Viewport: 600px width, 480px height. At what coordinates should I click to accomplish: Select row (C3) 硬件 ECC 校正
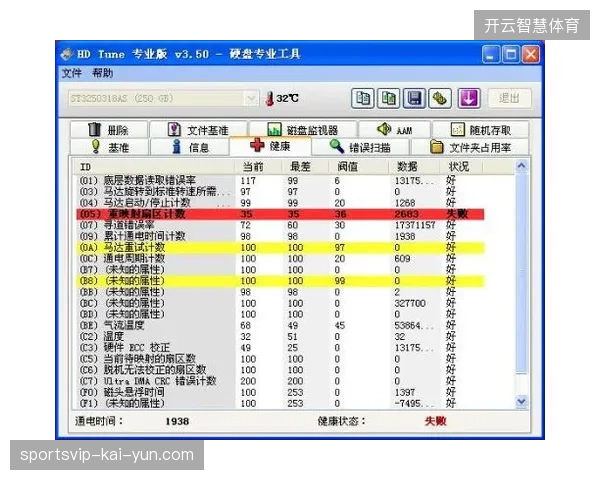[x=280, y=348]
